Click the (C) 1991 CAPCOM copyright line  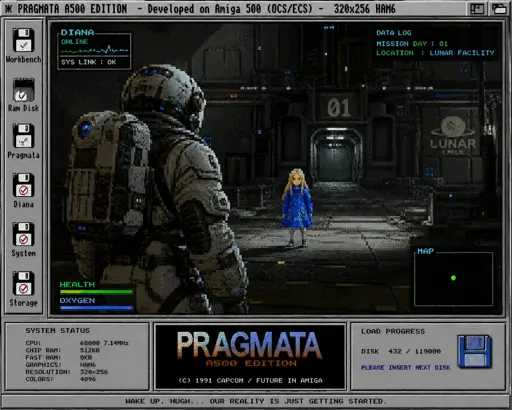250,380
